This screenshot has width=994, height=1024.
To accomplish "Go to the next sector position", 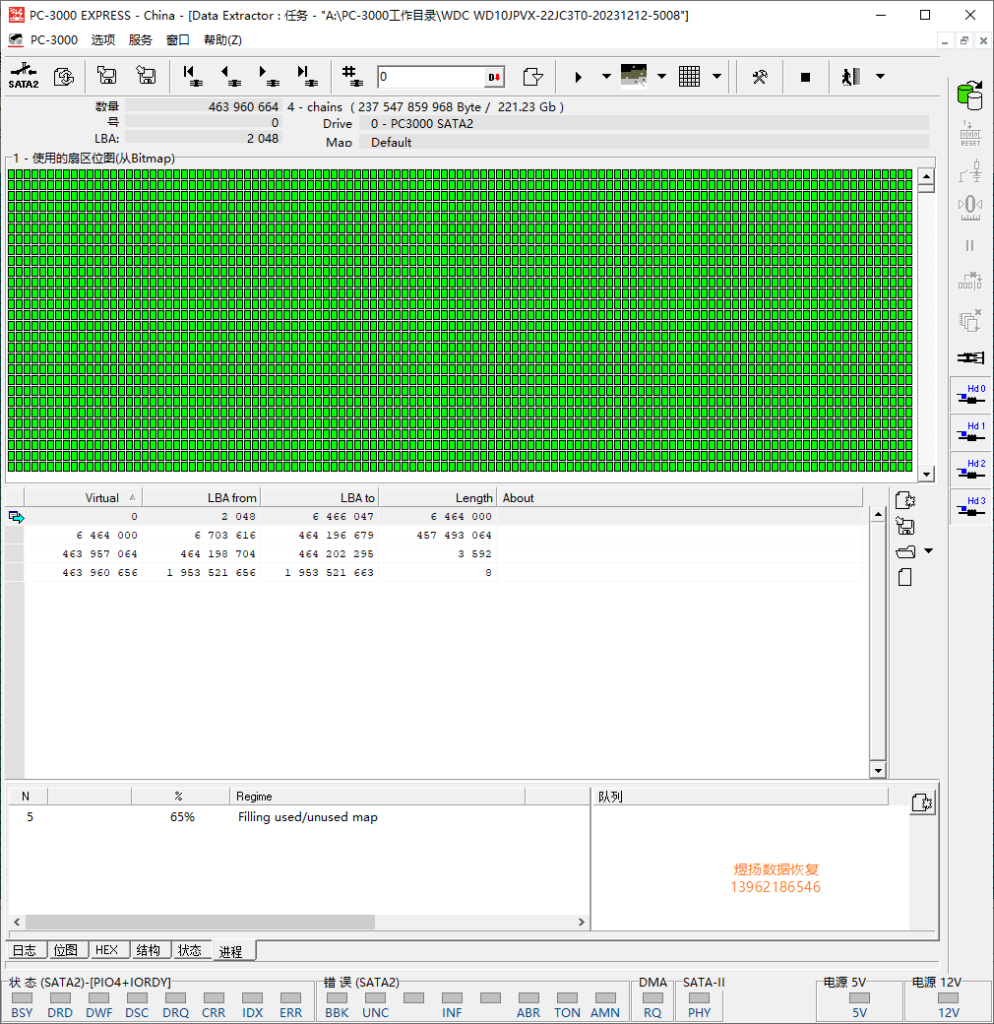I will click(268, 76).
